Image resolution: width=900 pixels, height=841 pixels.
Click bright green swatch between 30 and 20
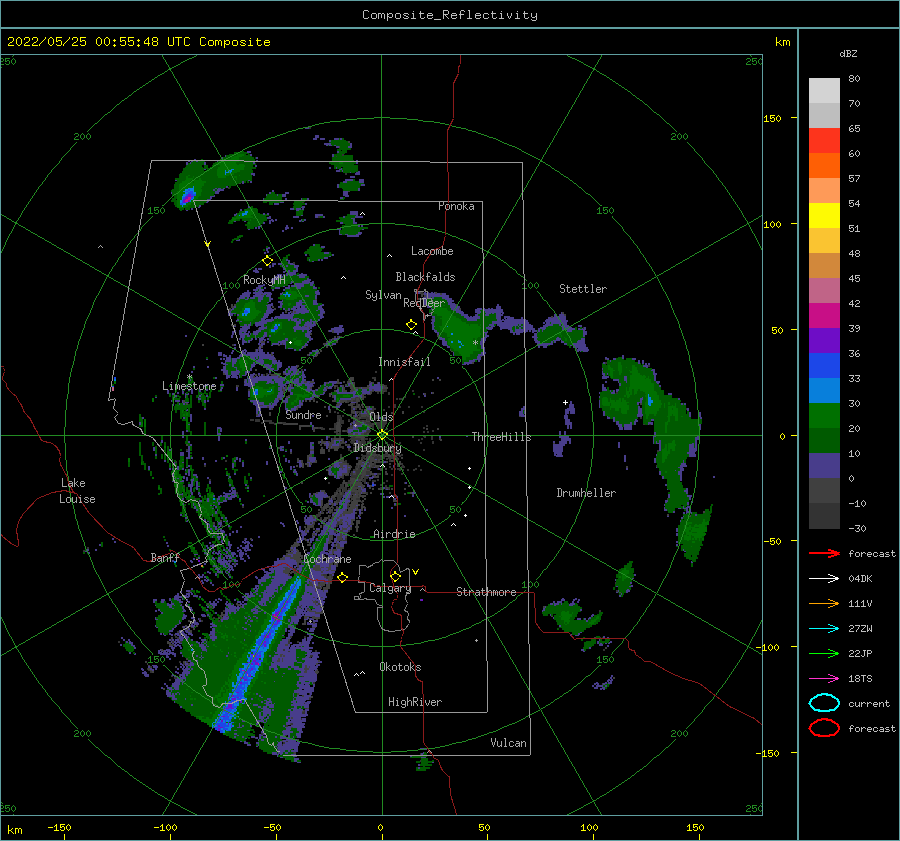tap(824, 415)
